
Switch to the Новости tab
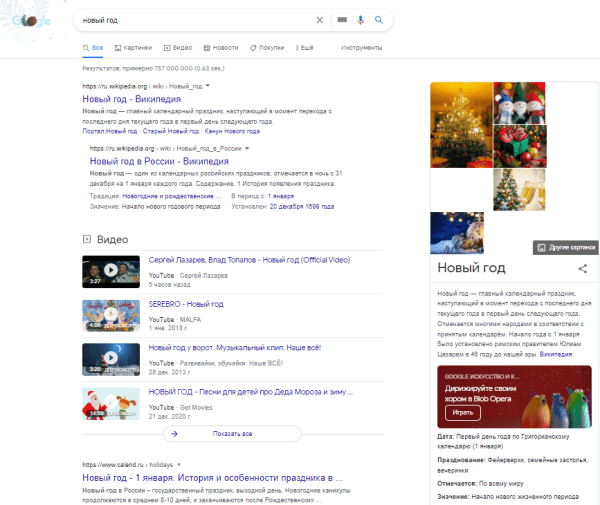point(221,47)
